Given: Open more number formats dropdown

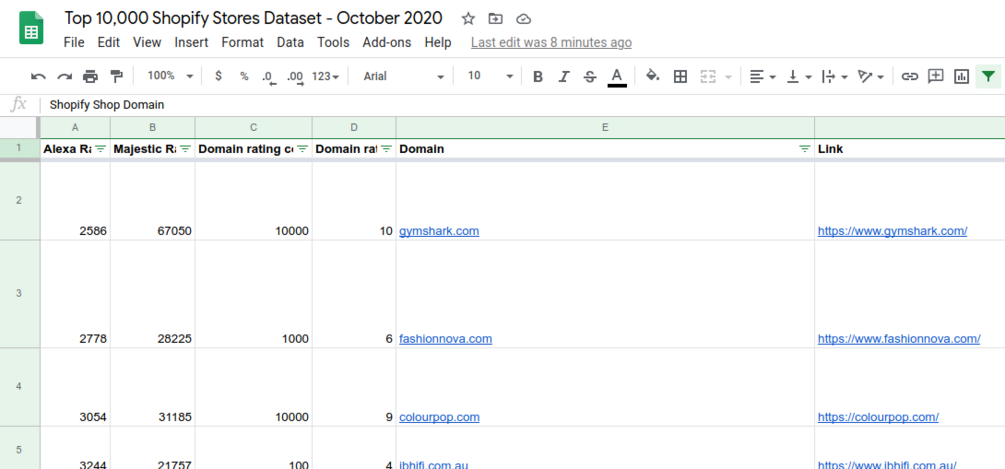Looking at the screenshot, I should tap(326, 77).
